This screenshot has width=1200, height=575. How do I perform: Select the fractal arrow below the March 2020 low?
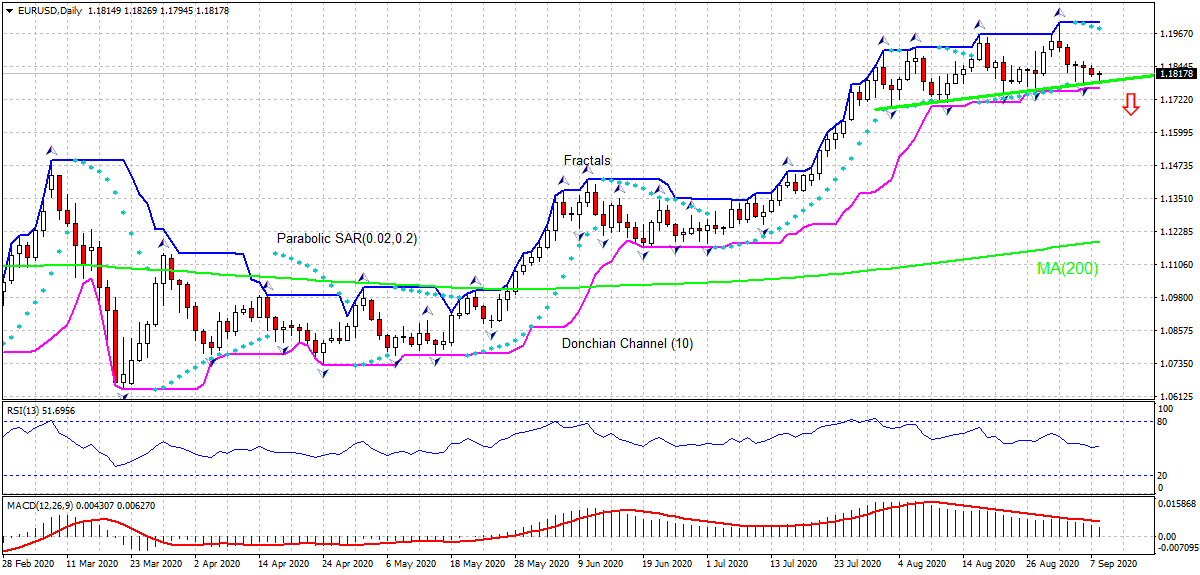point(124,396)
